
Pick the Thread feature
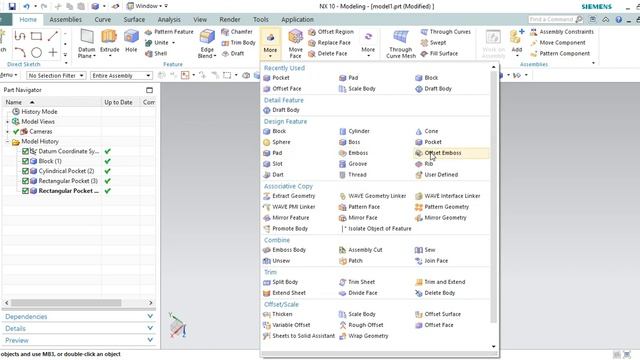coord(353,175)
